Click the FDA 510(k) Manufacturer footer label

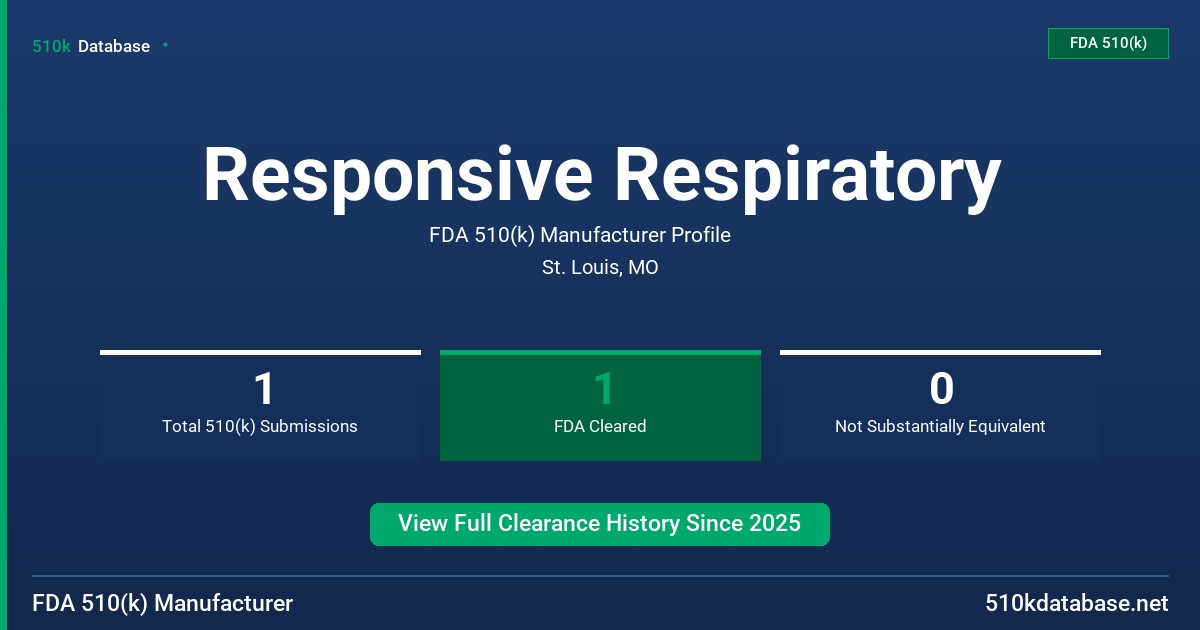coord(163,604)
